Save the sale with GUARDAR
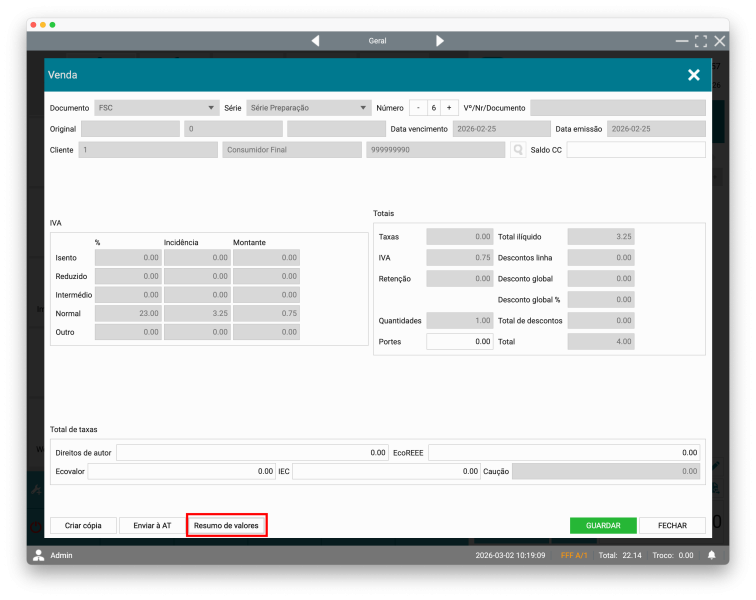 tap(603, 525)
